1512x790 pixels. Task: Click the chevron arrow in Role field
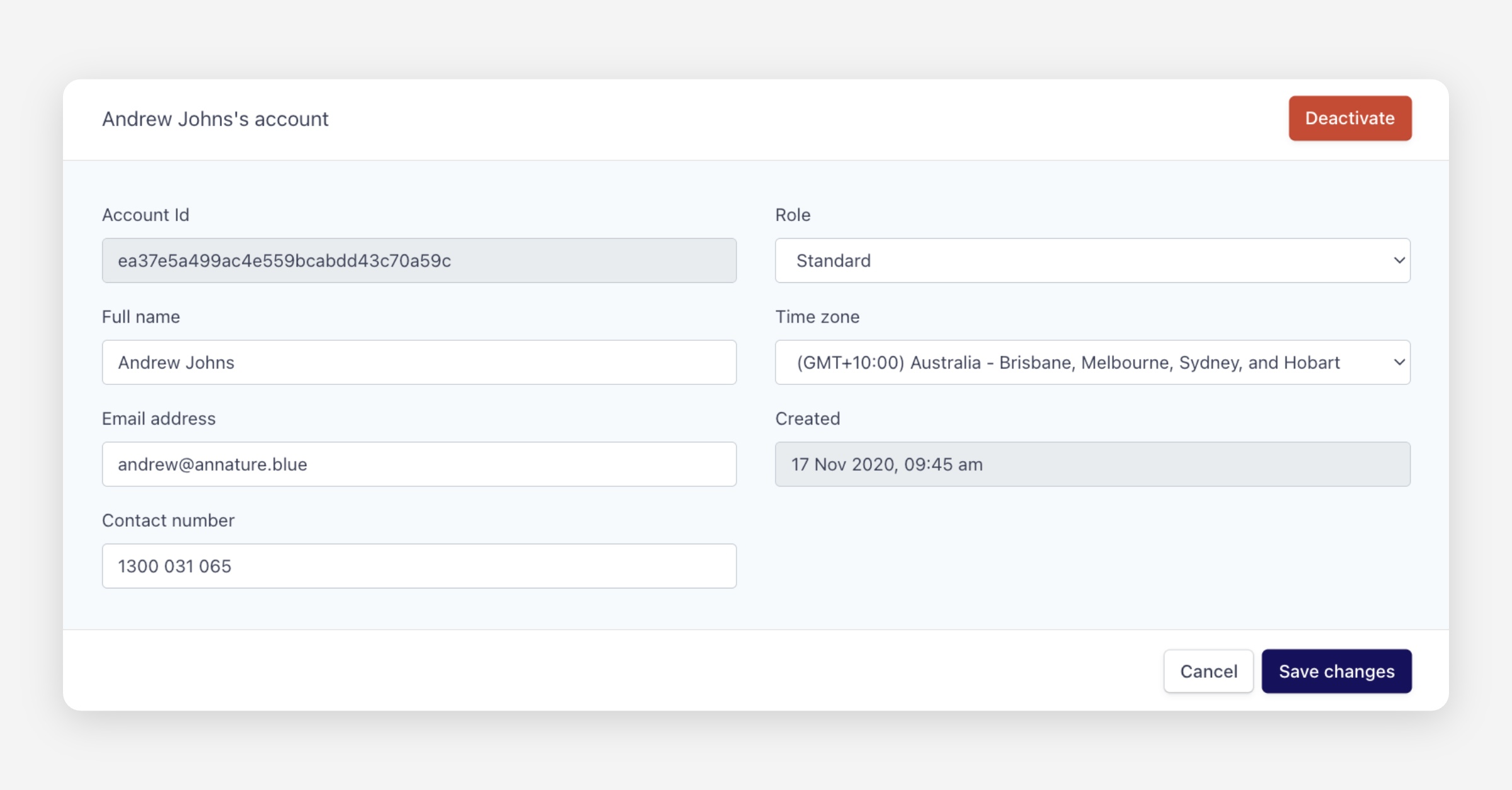(x=1399, y=260)
